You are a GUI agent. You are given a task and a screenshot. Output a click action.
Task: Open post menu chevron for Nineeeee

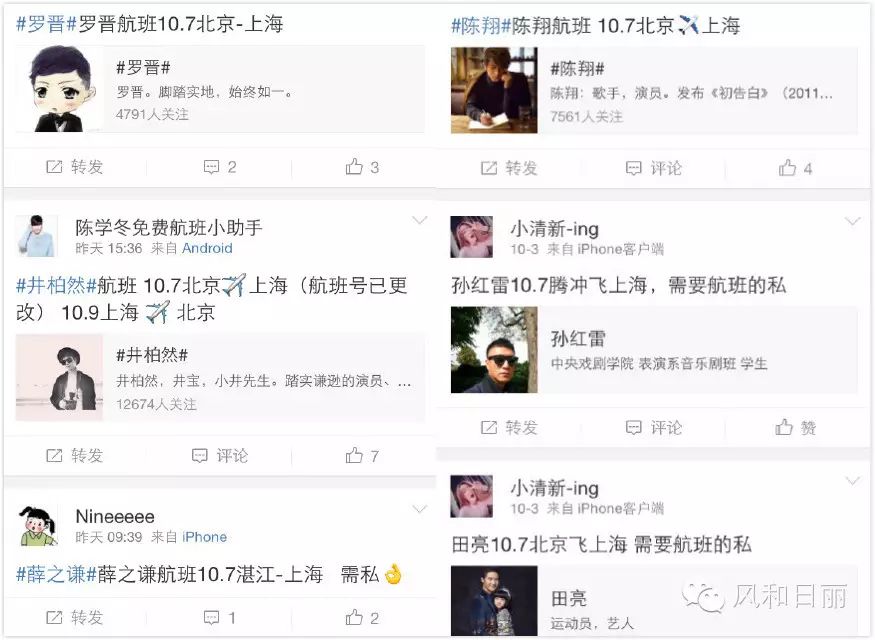point(420,509)
